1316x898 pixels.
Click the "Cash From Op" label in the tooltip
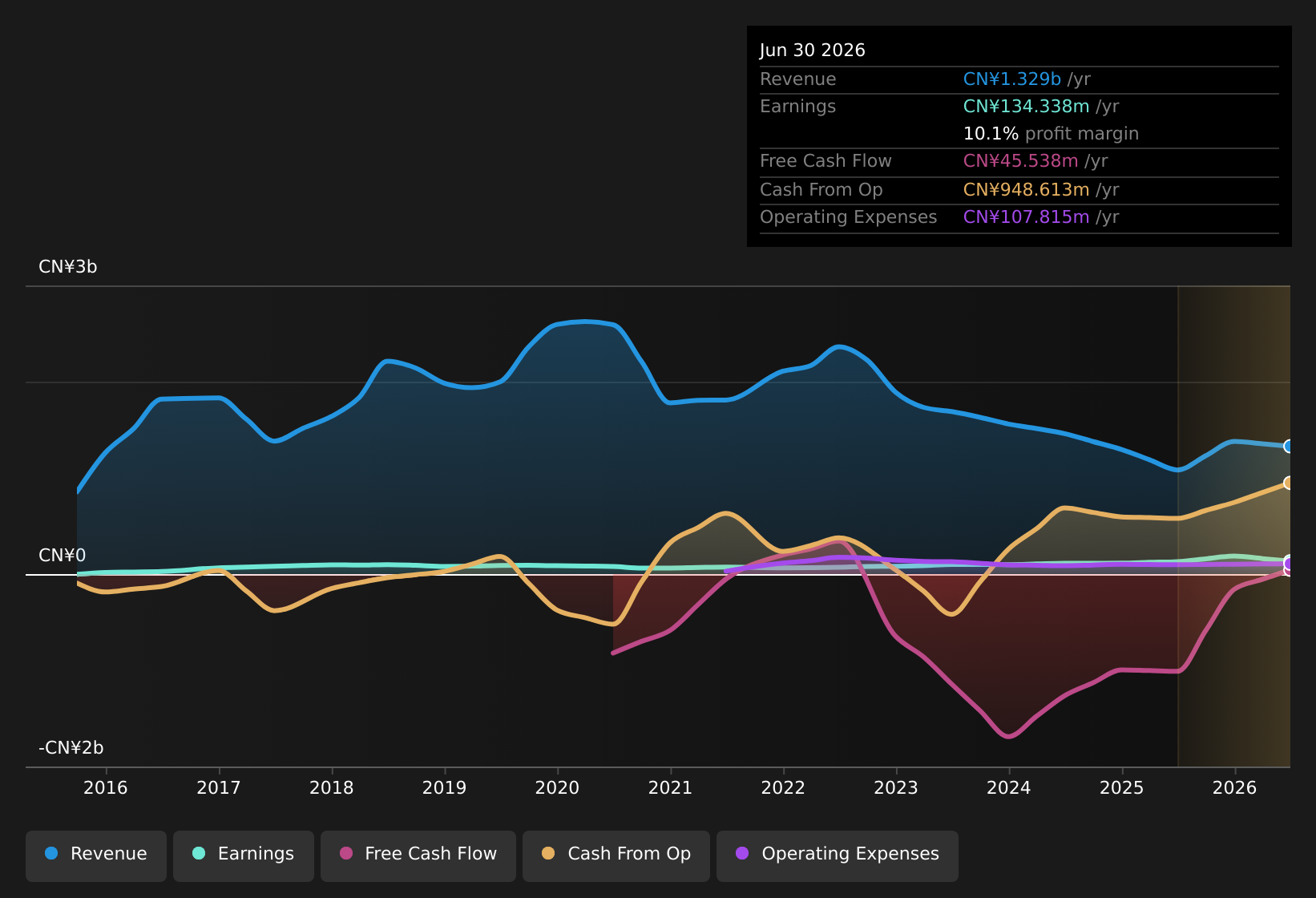click(821, 190)
